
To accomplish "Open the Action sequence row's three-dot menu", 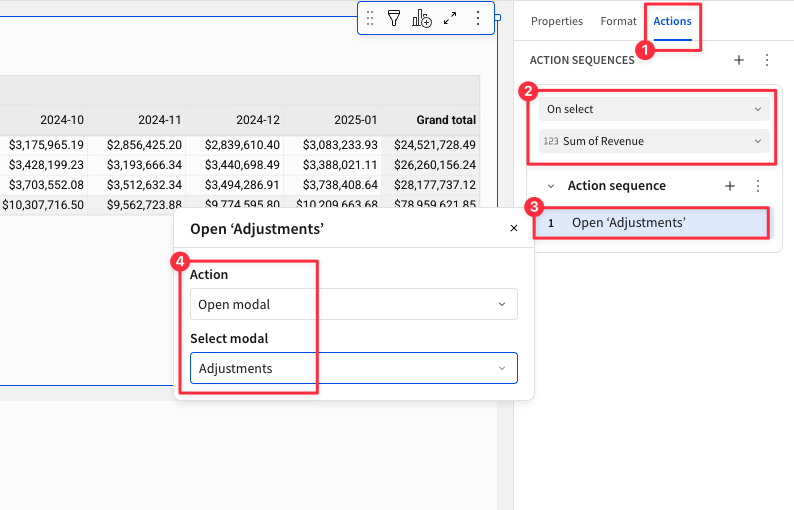I will (x=758, y=186).
